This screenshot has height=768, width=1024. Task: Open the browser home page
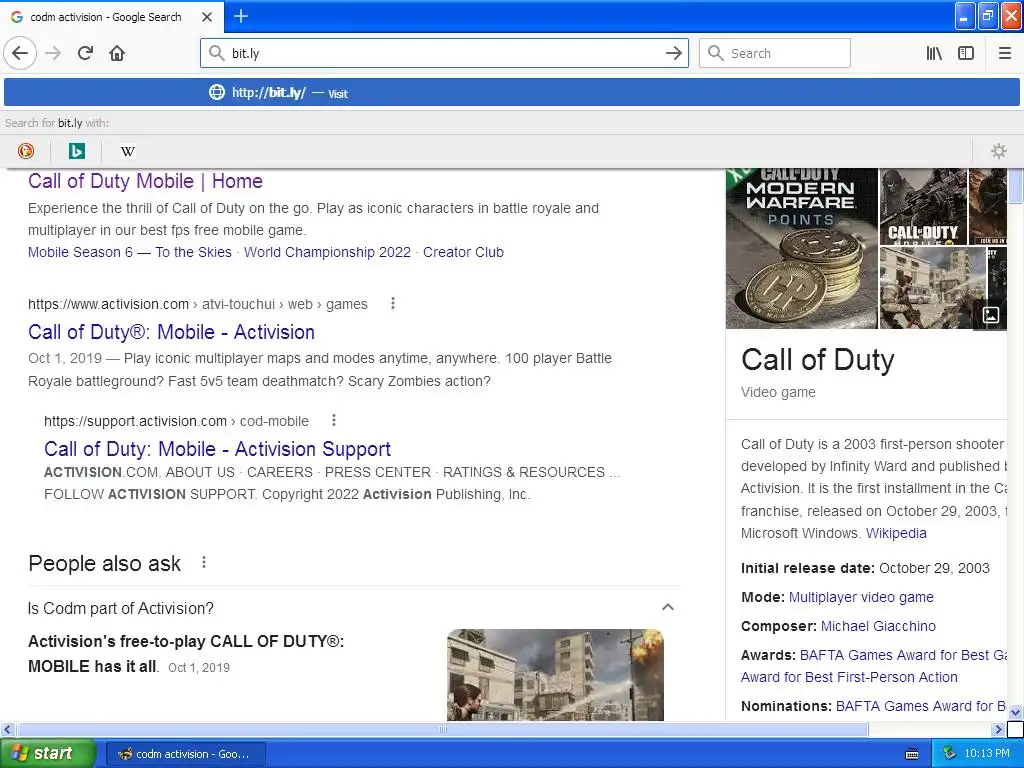[x=117, y=53]
